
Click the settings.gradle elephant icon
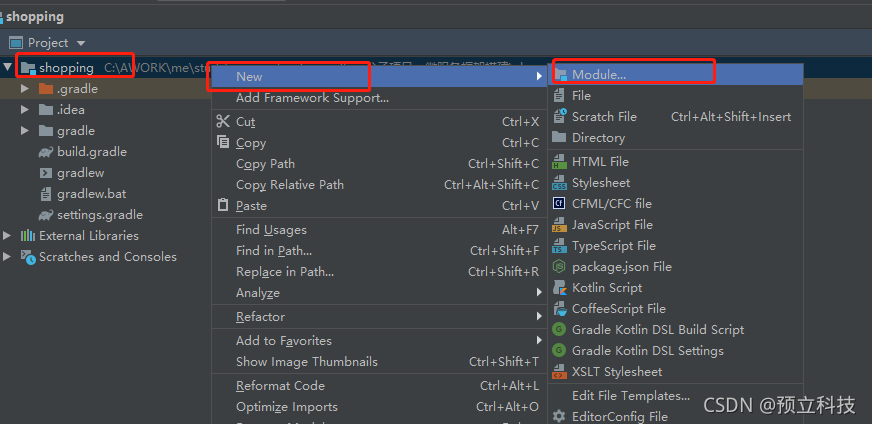coord(46,215)
